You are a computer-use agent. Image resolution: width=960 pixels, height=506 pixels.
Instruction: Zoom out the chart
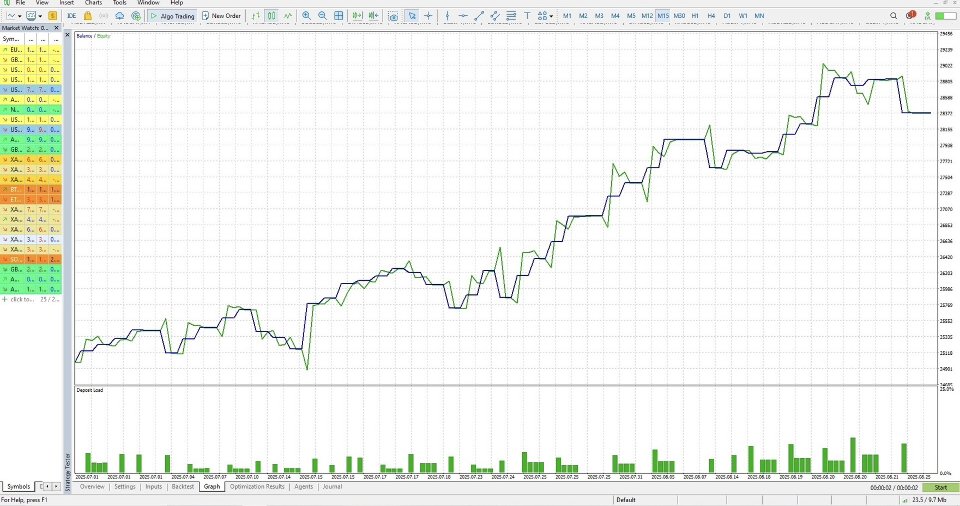click(x=322, y=16)
